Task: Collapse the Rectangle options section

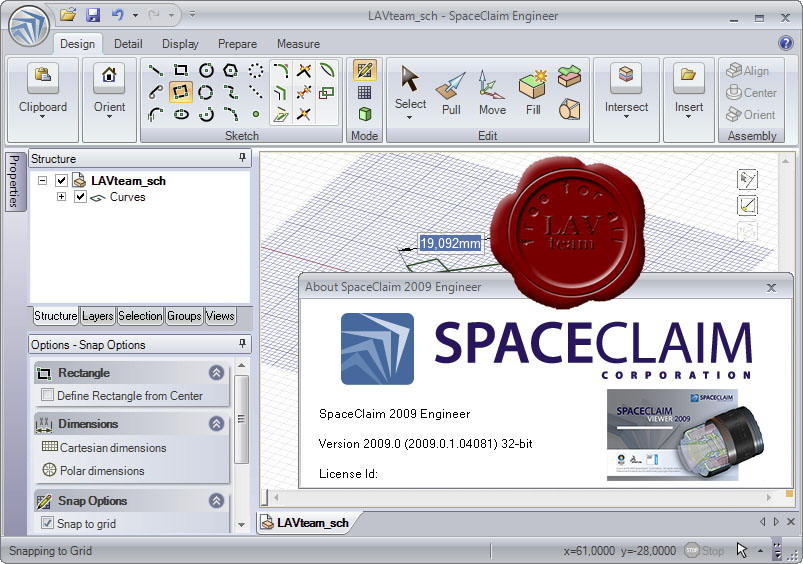Action: [217, 372]
